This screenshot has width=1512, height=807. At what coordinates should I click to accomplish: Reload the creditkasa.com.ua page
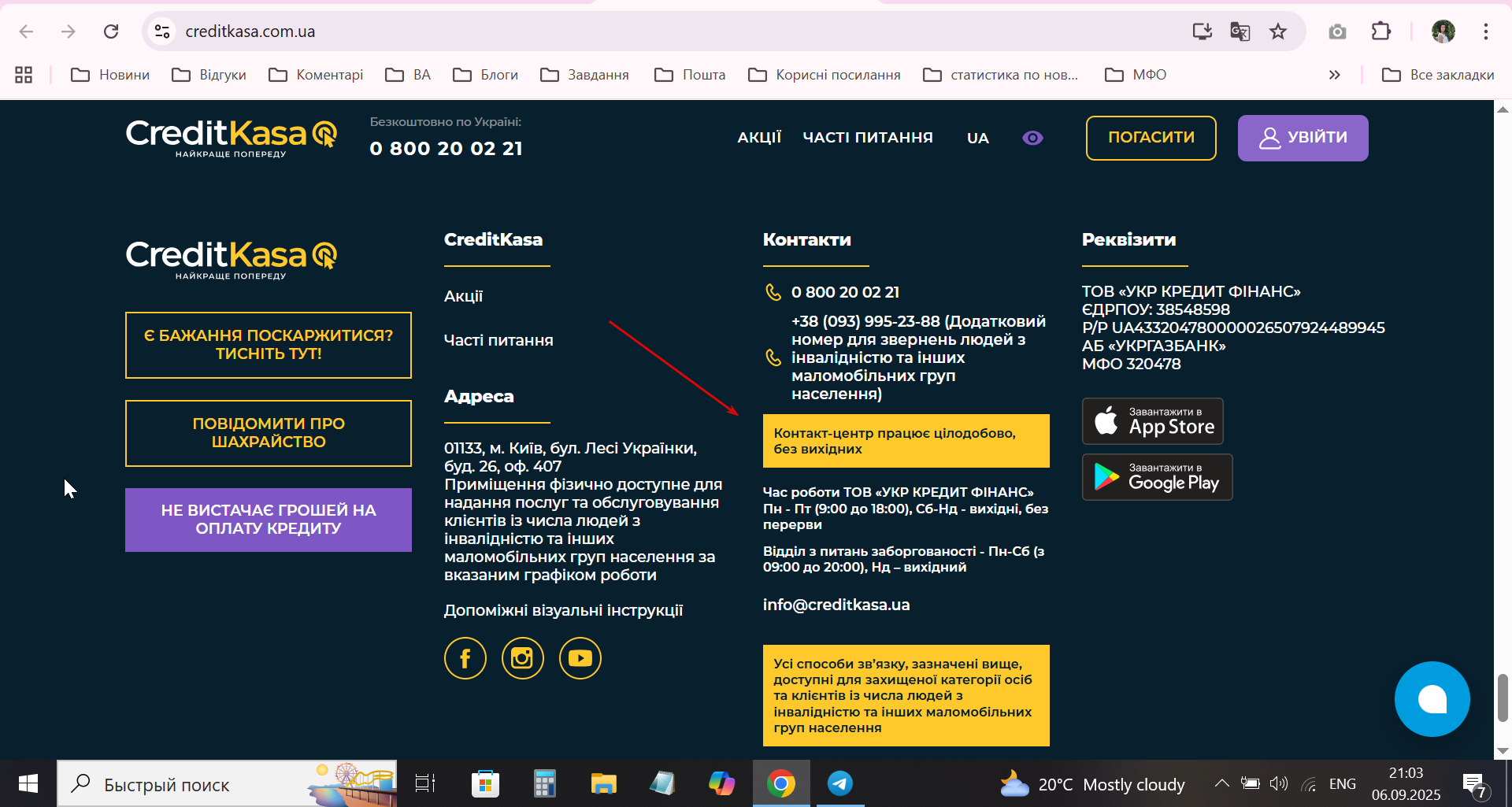tap(111, 31)
